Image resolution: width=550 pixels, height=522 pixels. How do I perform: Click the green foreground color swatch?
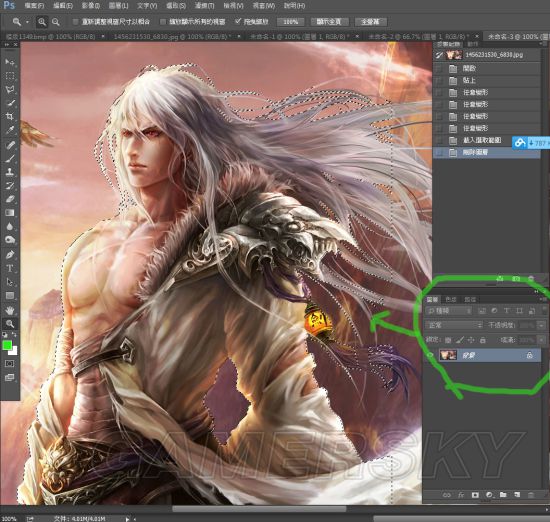coord(7,345)
